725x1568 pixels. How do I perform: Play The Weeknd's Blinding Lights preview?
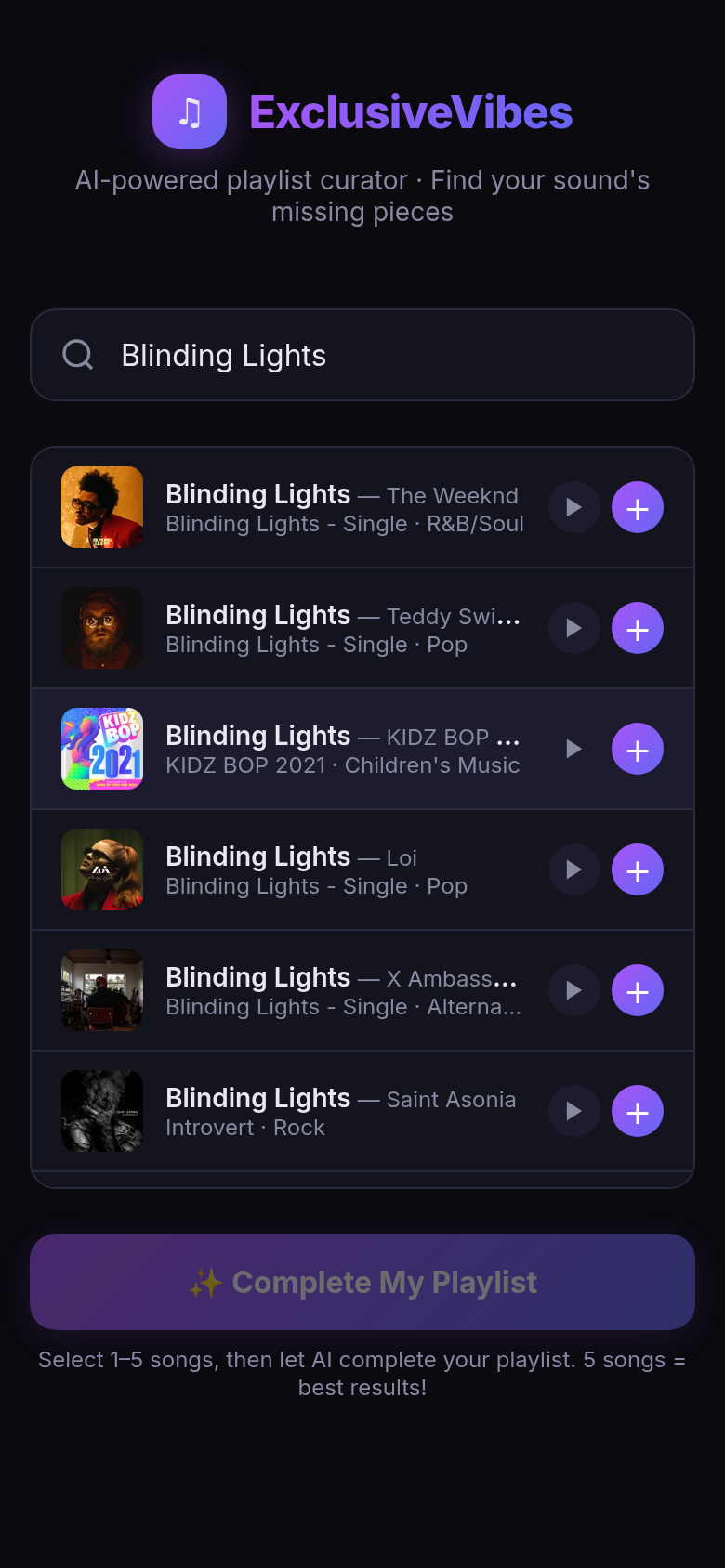[573, 507]
